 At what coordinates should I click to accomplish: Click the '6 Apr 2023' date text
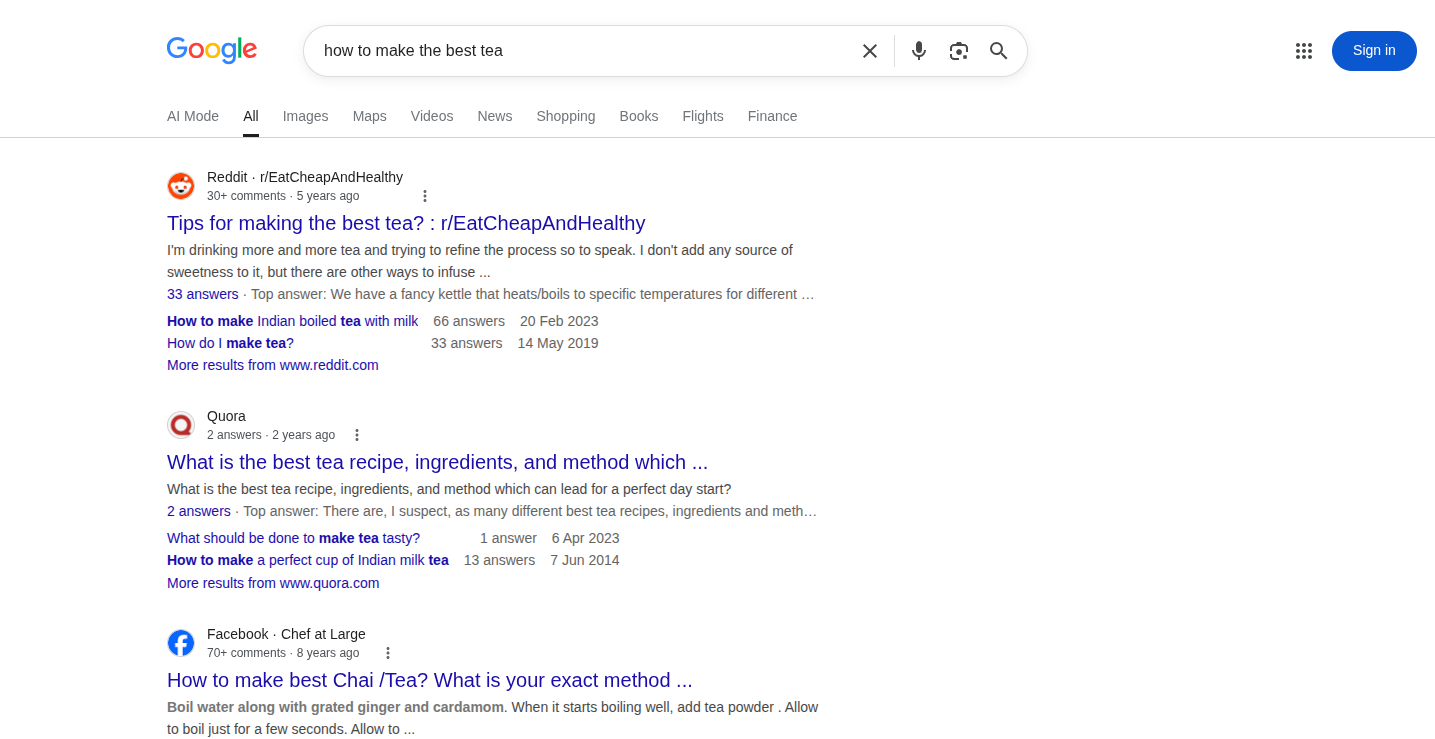(x=586, y=538)
